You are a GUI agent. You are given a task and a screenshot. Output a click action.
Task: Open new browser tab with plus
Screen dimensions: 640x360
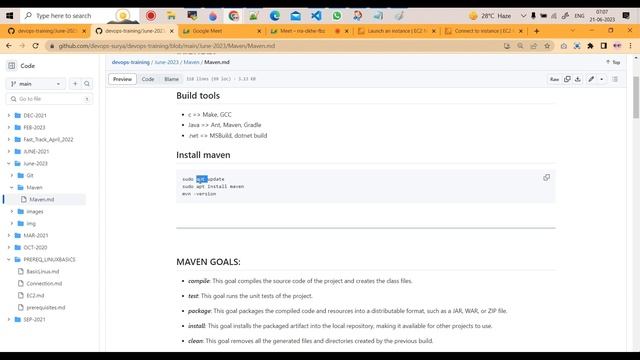536,31
